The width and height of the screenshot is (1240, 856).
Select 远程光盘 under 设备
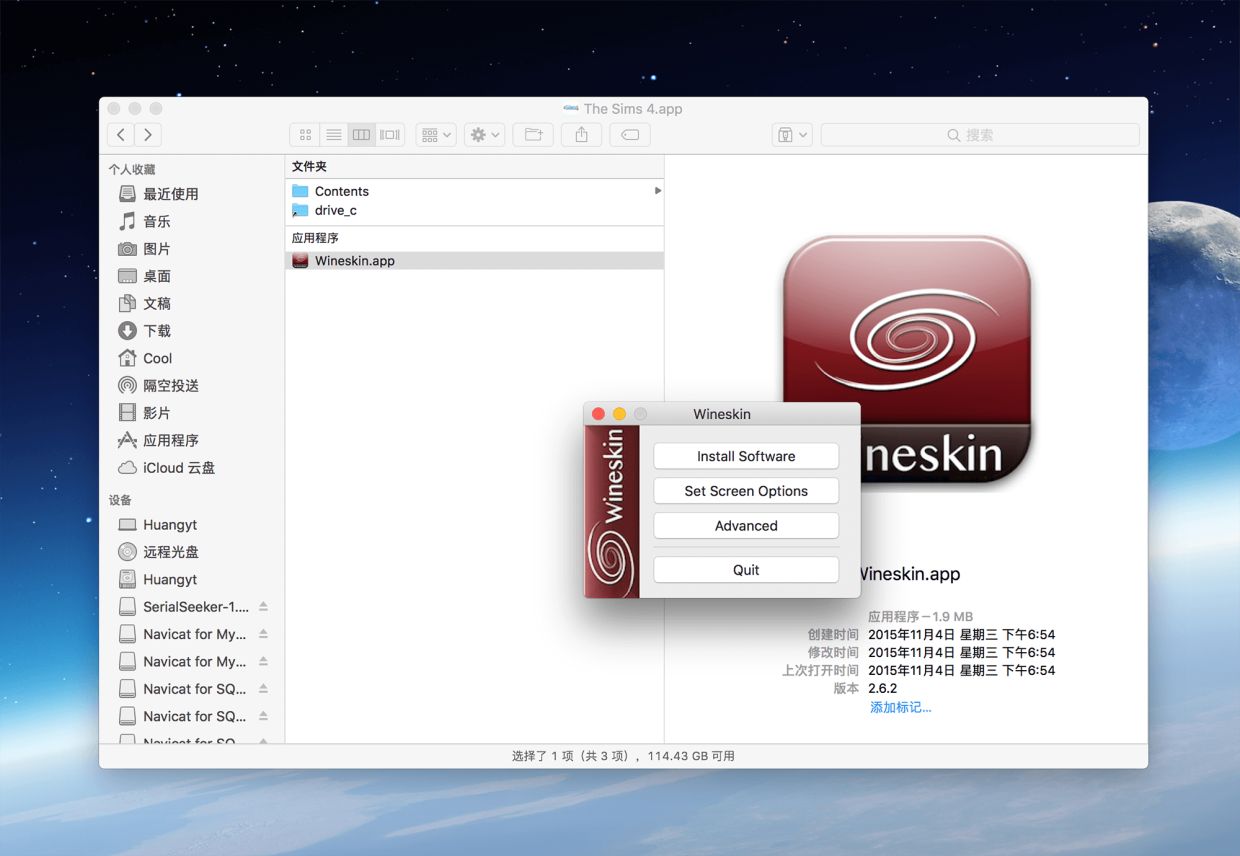pos(171,552)
